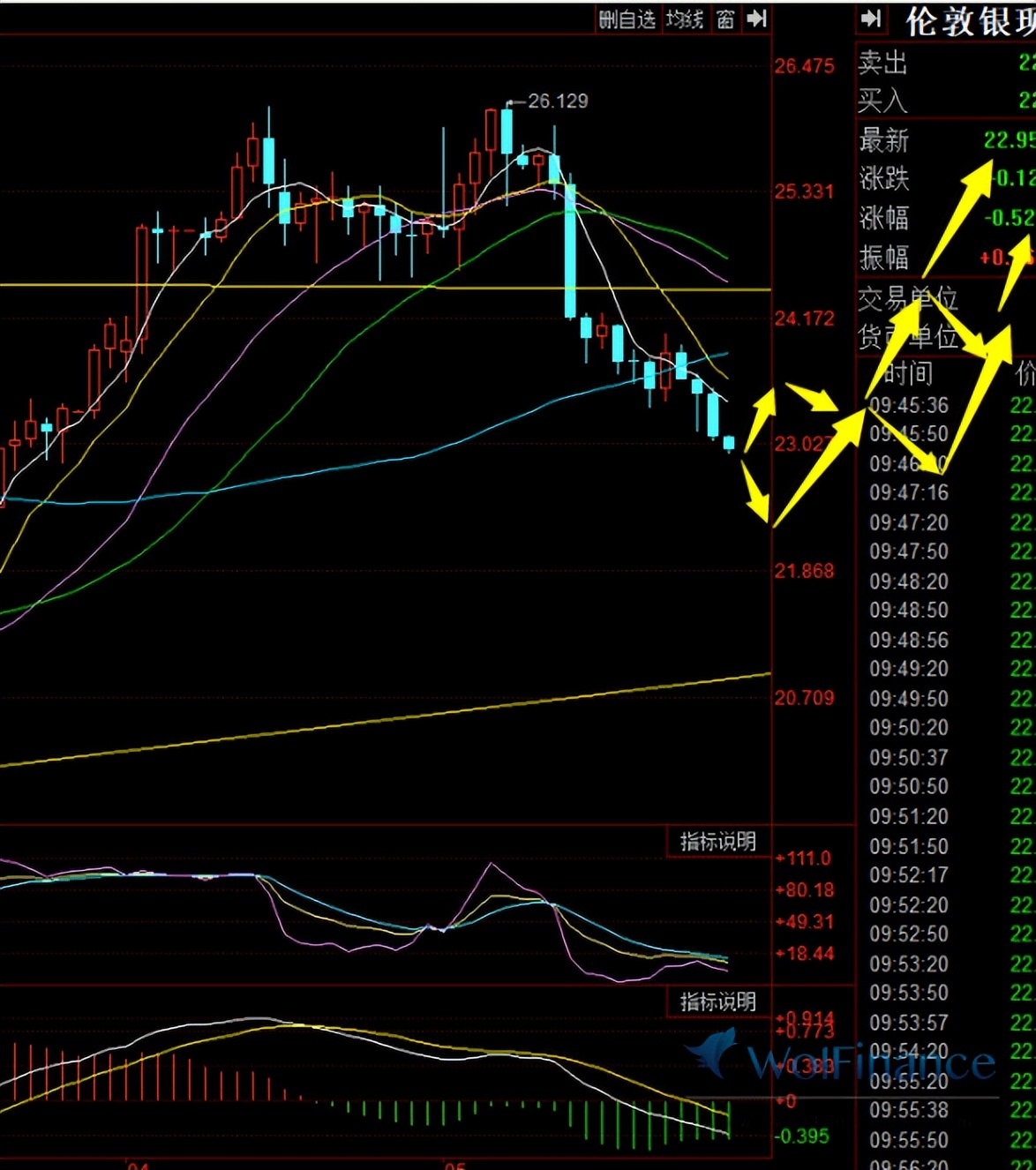Image resolution: width=1036 pixels, height=1170 pixels.
Task: Select the 09:47:16 tick record
Action: click(x=909, y=492)
